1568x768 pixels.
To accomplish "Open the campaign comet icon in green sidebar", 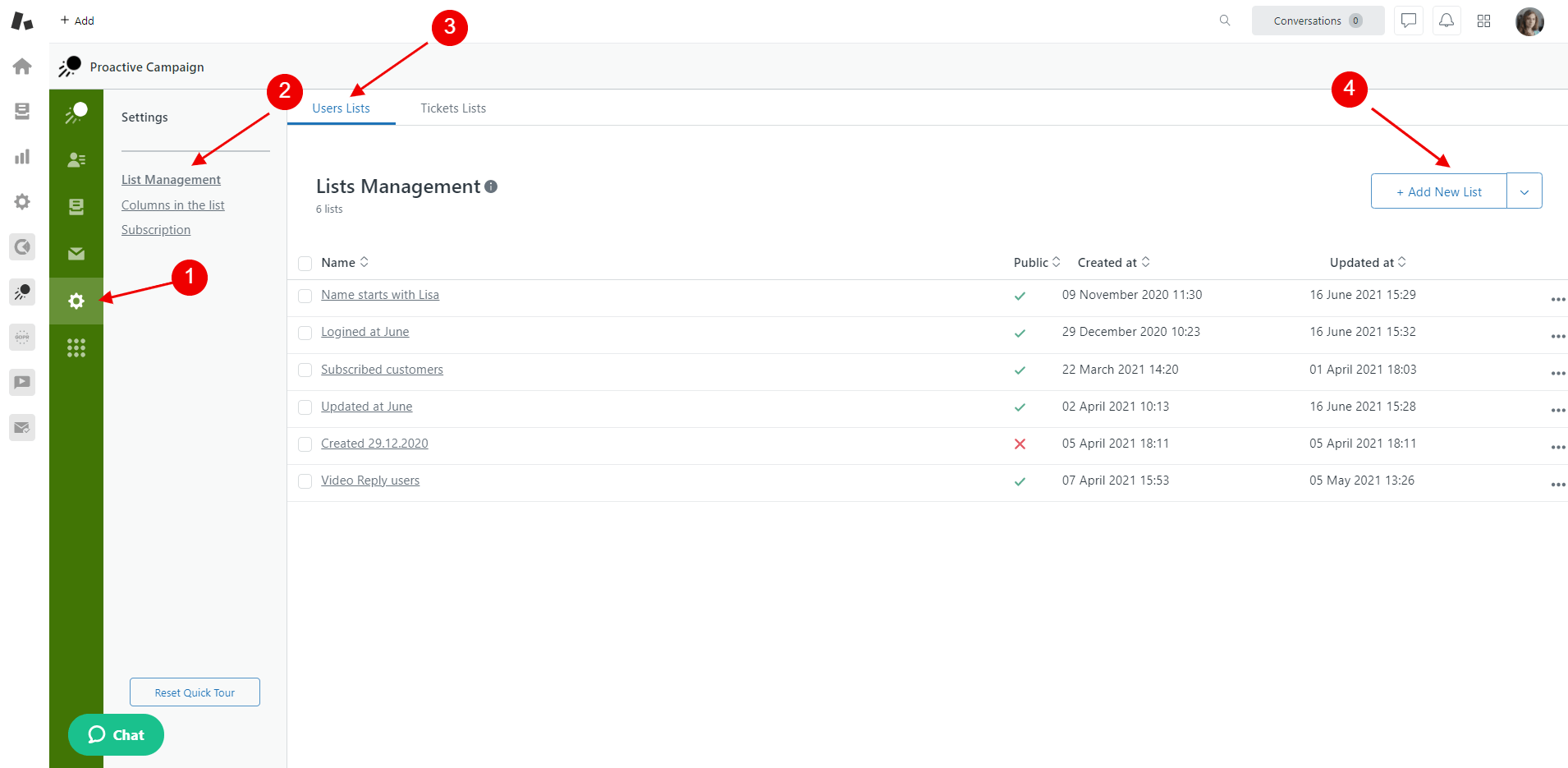I will (x=76, y=113).
